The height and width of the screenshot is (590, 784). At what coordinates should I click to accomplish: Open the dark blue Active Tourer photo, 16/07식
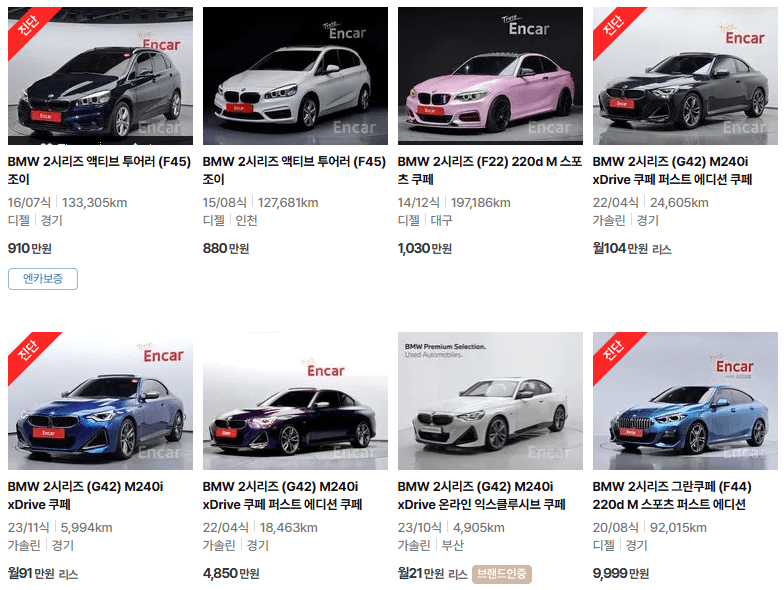pyautogui.click(x=100, y=76)
